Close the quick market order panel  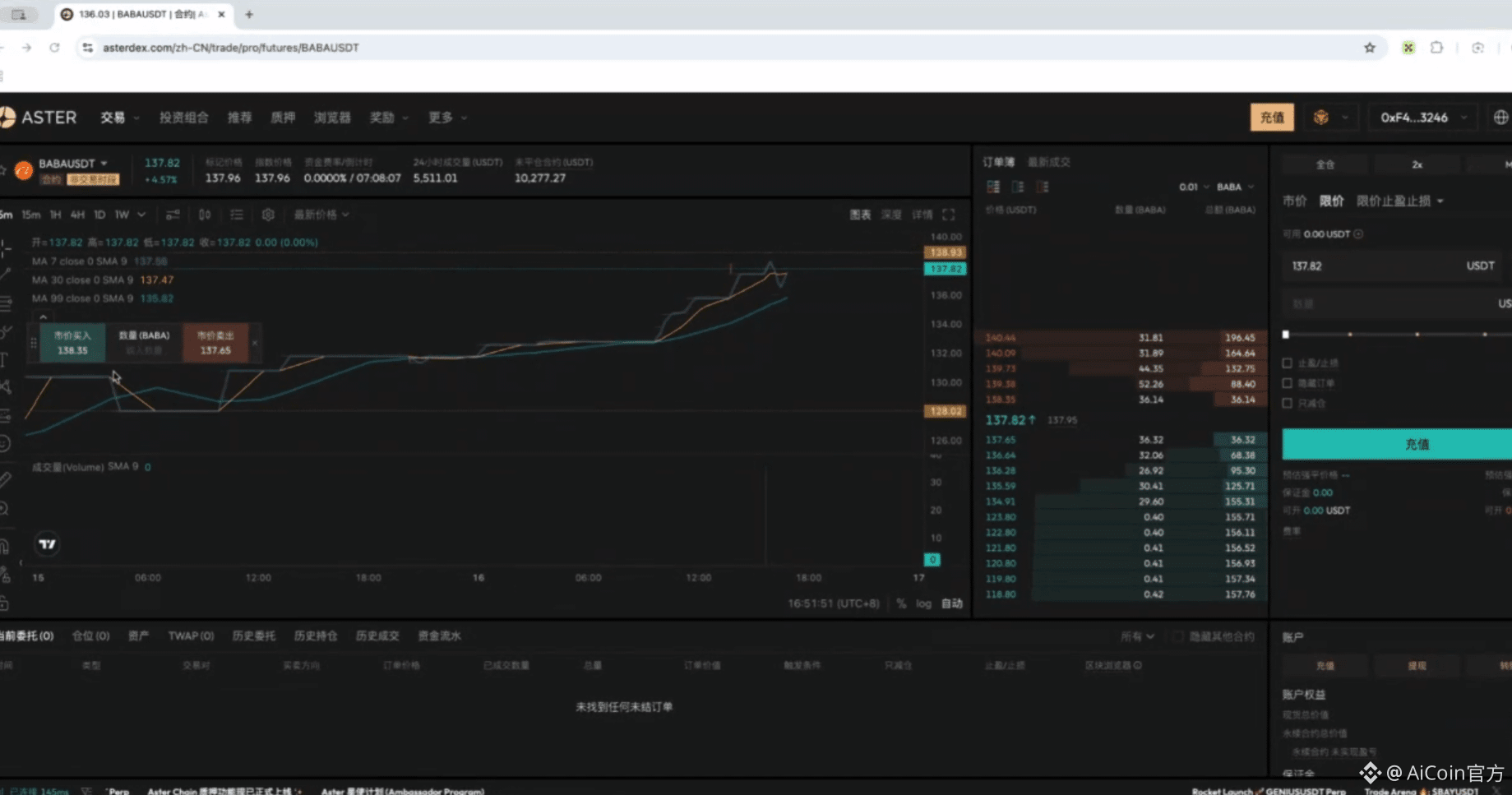pos(255,343)
